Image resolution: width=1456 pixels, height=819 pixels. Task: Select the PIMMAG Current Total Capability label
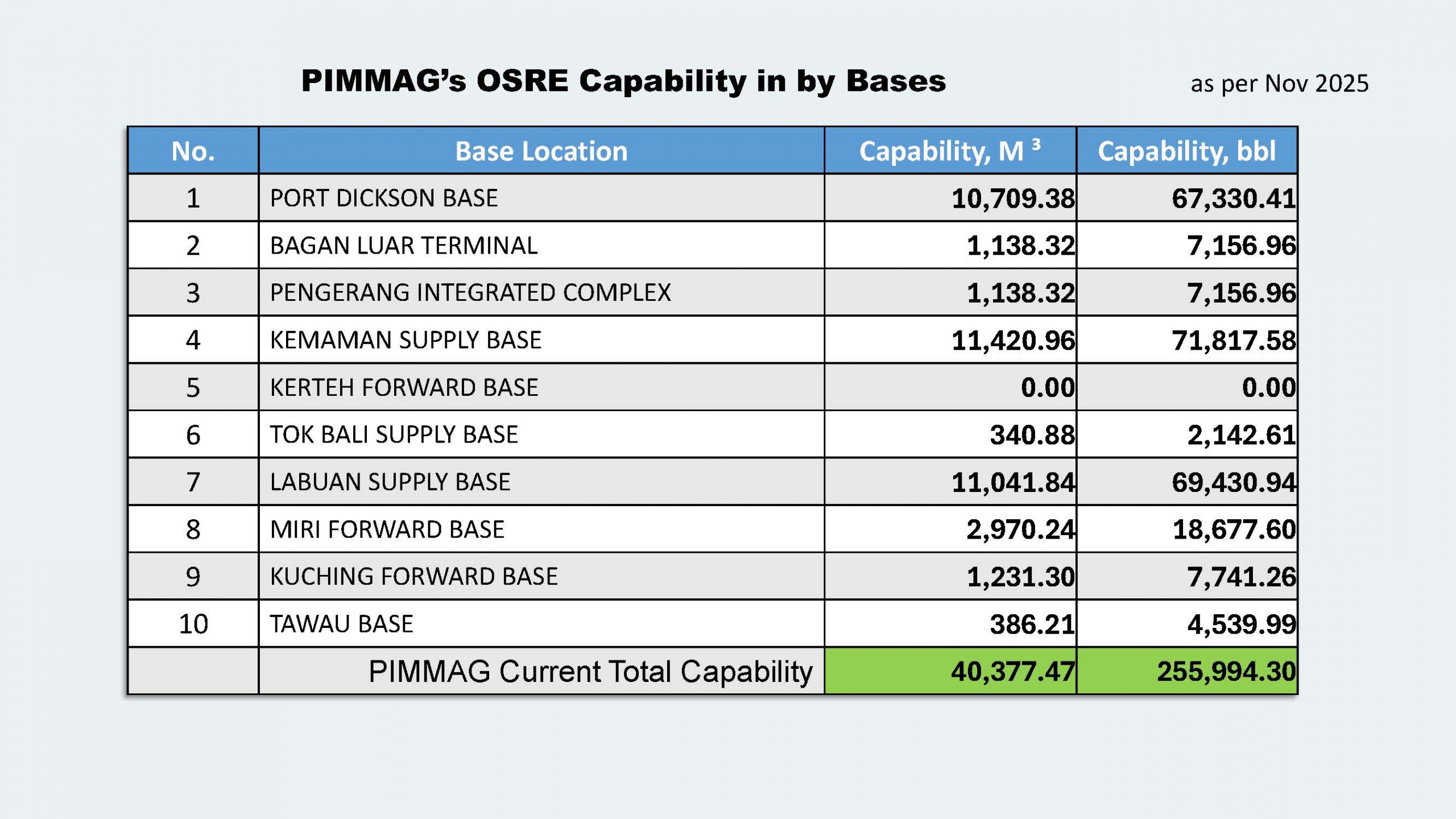tap(590, 671)
